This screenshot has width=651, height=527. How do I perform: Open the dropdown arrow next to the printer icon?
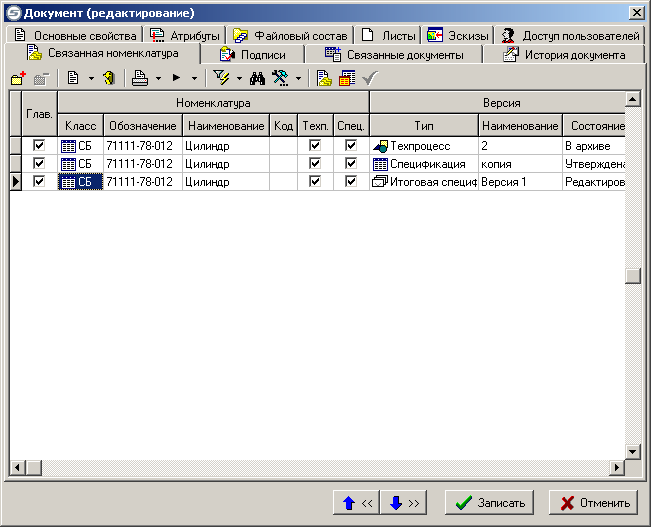(x=158, y=78)
